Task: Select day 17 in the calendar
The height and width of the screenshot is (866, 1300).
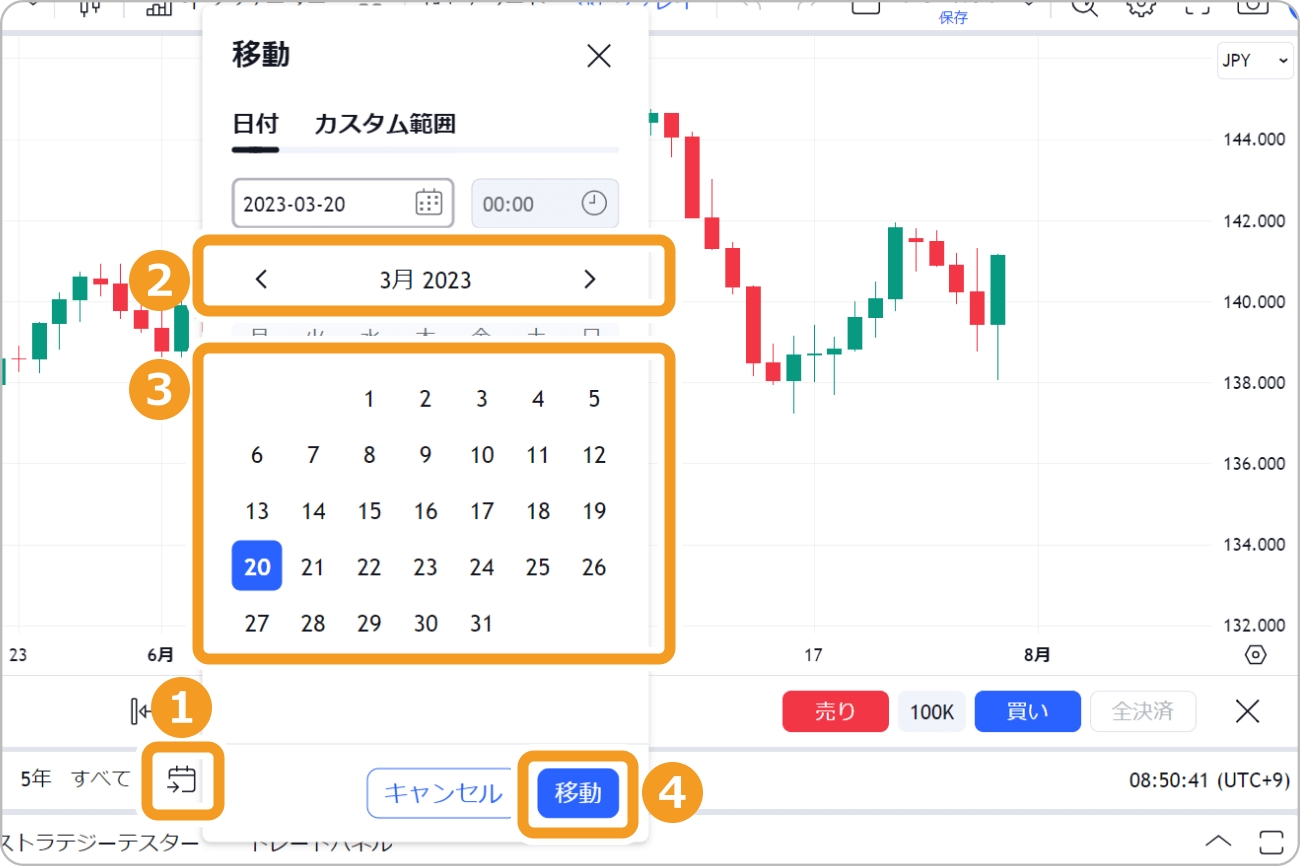Action: coord(482,511)
